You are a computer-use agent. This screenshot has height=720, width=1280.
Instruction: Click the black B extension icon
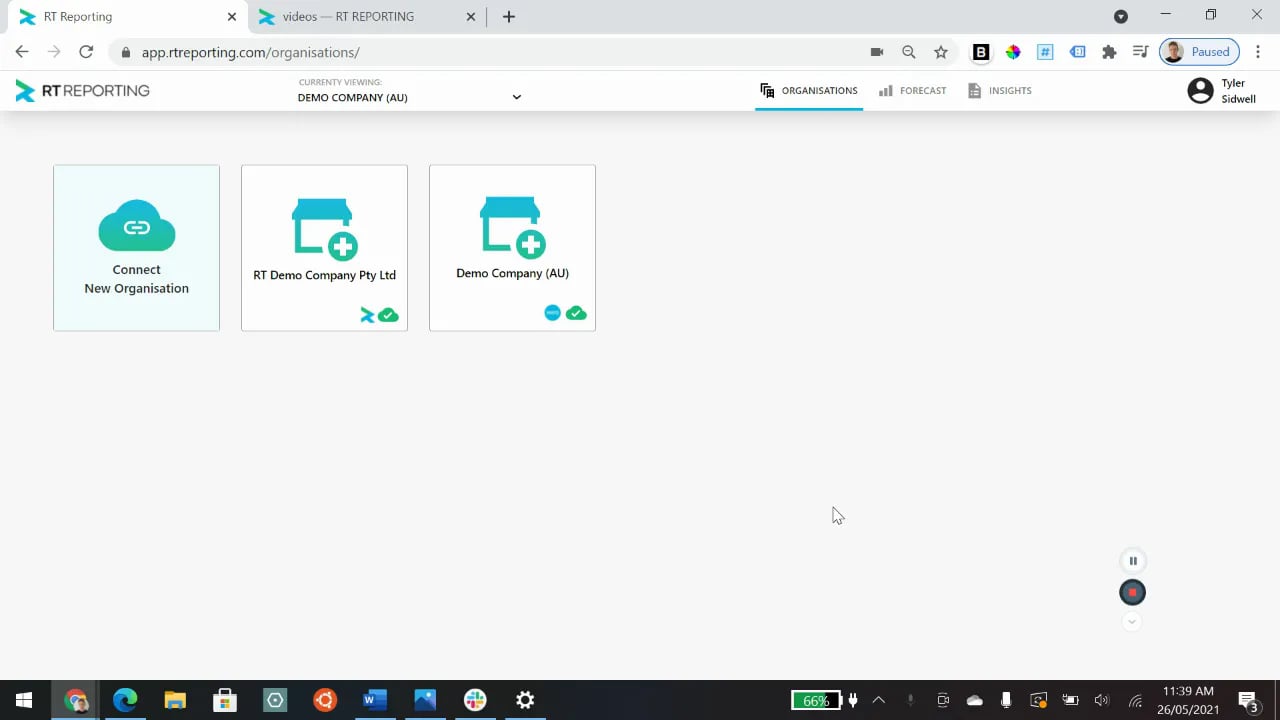[x=981, y=52]
